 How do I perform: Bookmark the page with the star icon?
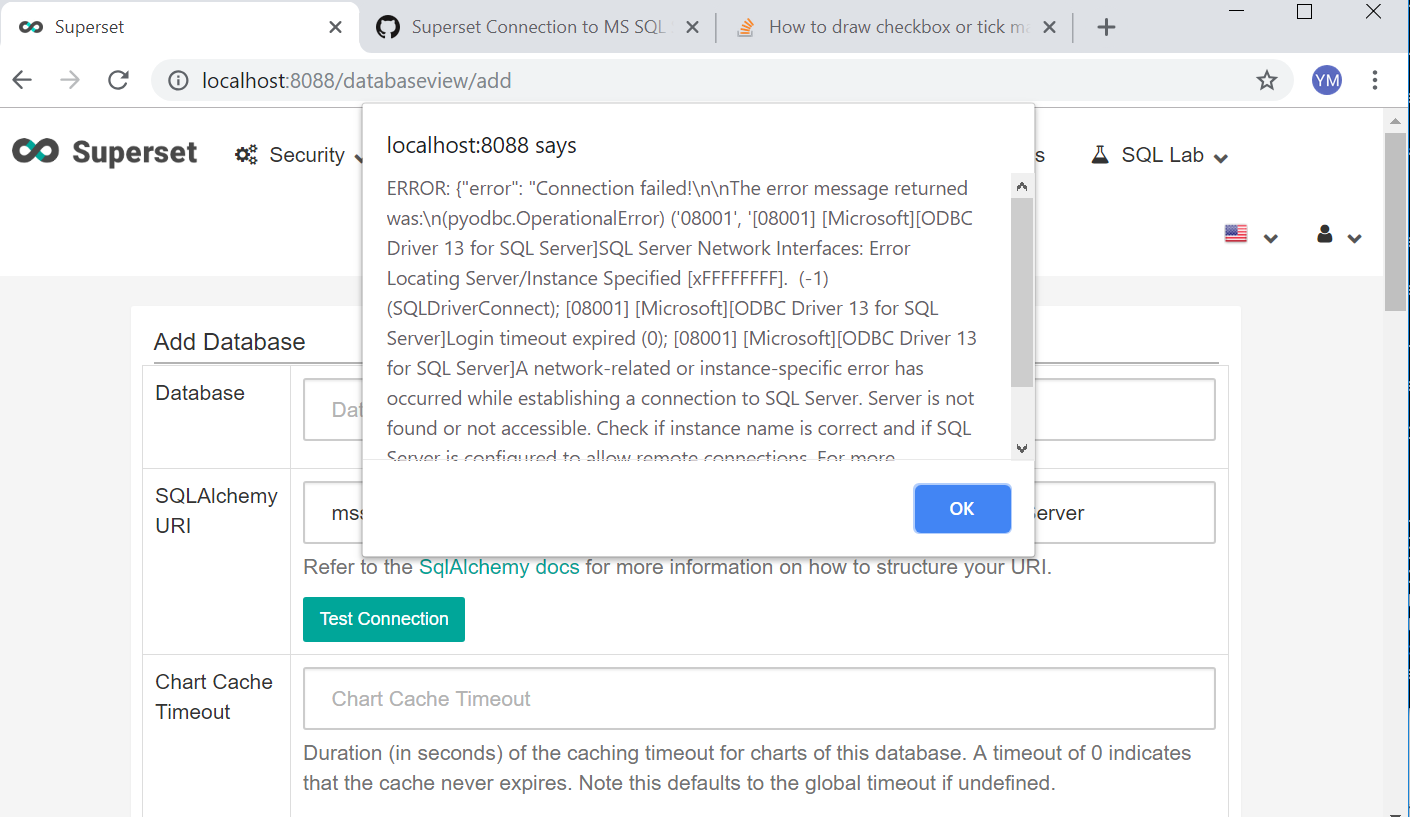(1267, 79)
